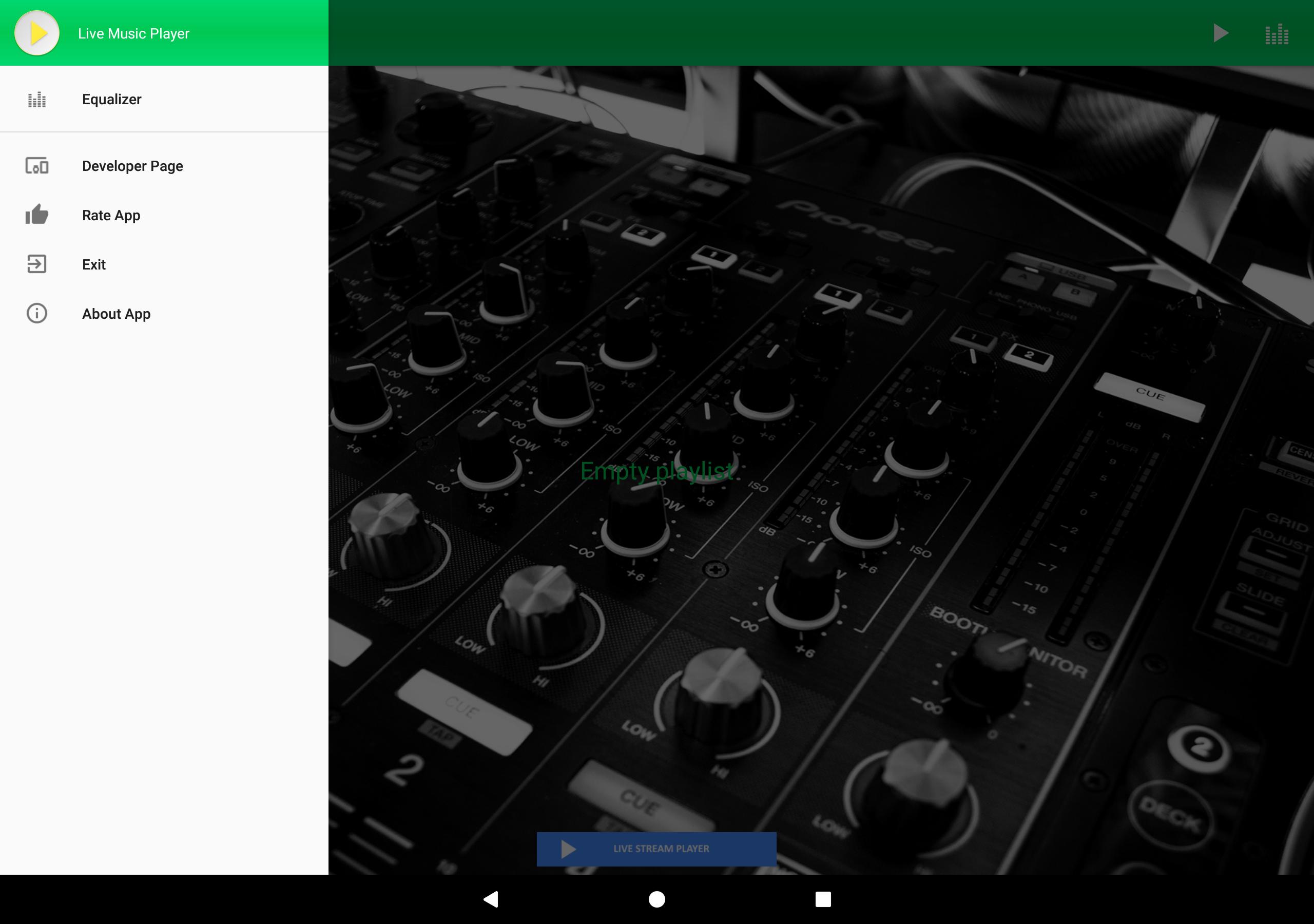Click the Empty playlist text
1314x924 pixels.
tap(656, 471)
